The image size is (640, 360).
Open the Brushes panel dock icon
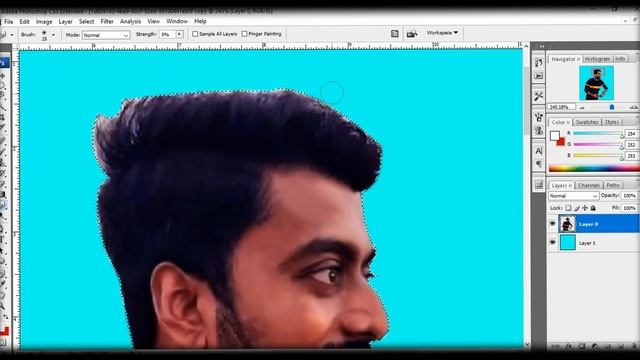[539, 118]
